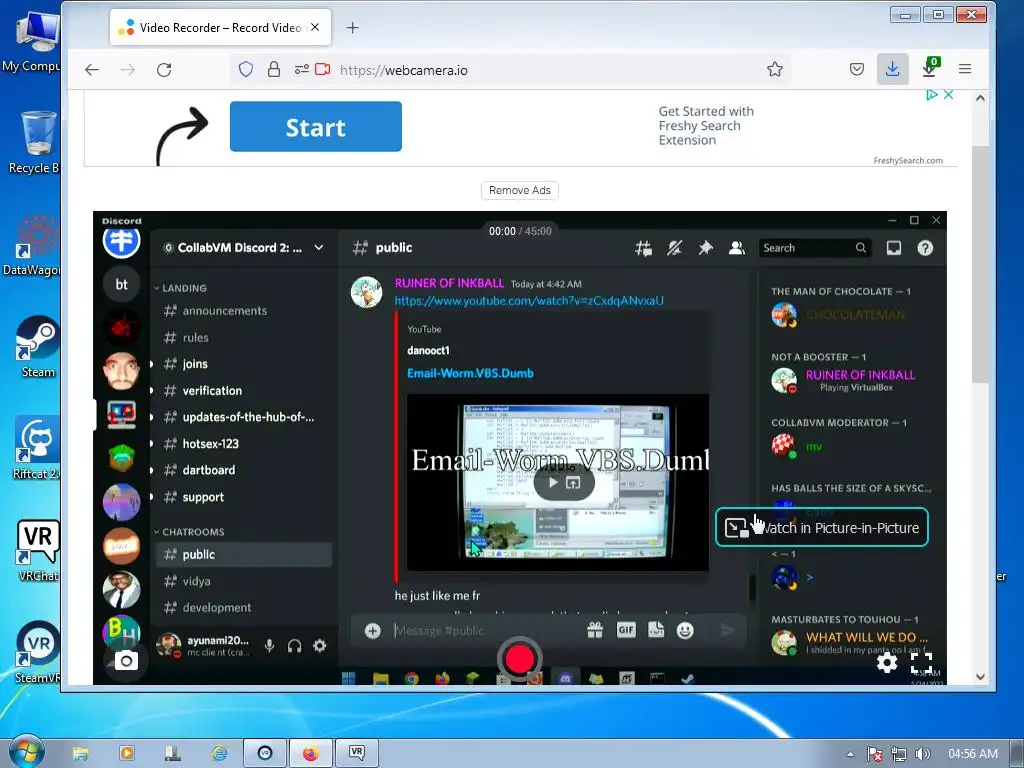
Task: Open the rules channel
Action: 196,338
